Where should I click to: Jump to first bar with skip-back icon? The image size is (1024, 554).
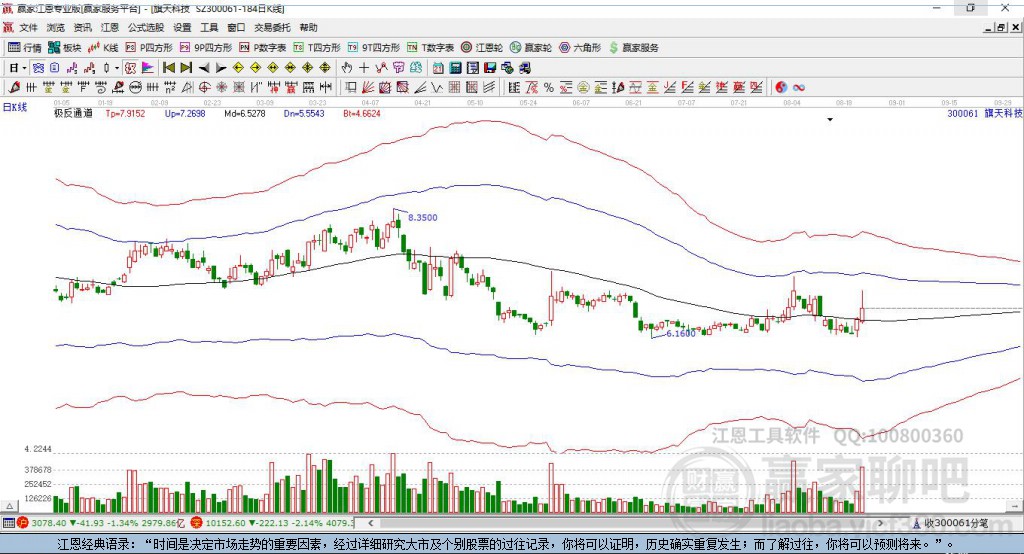point(168,68)
